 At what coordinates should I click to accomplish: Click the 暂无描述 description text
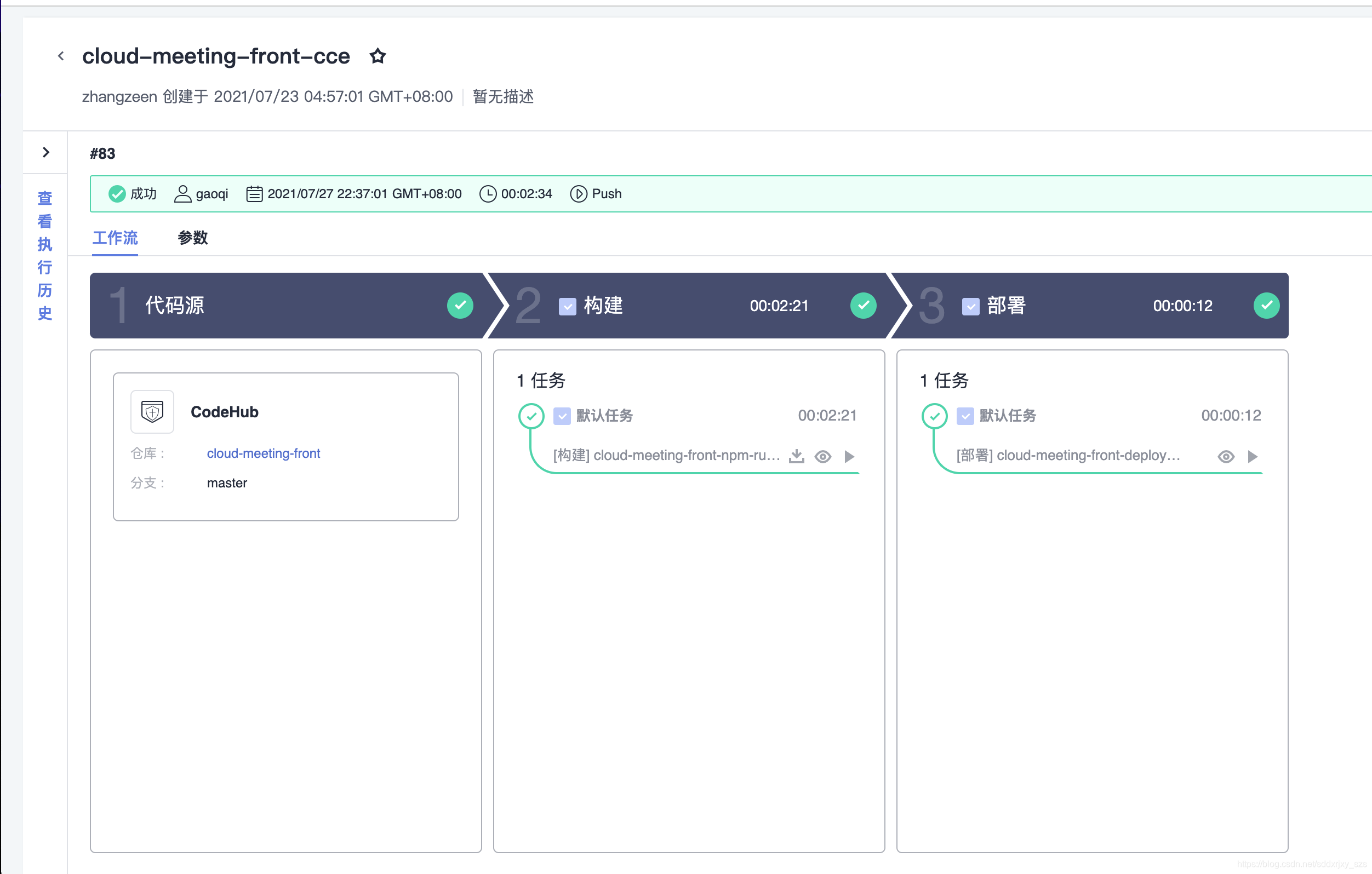[503, 96]
